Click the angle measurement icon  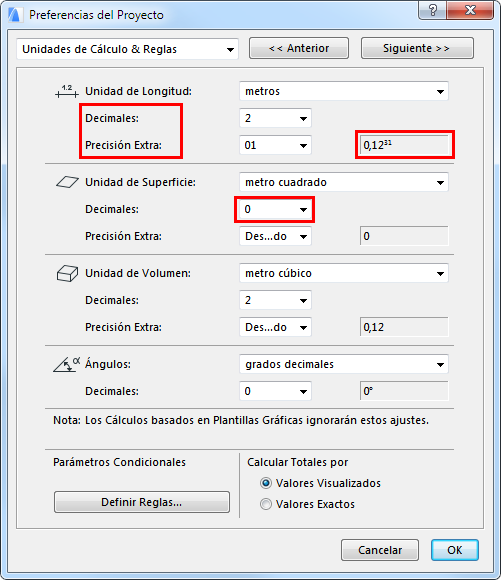click(x=67, y=364)
